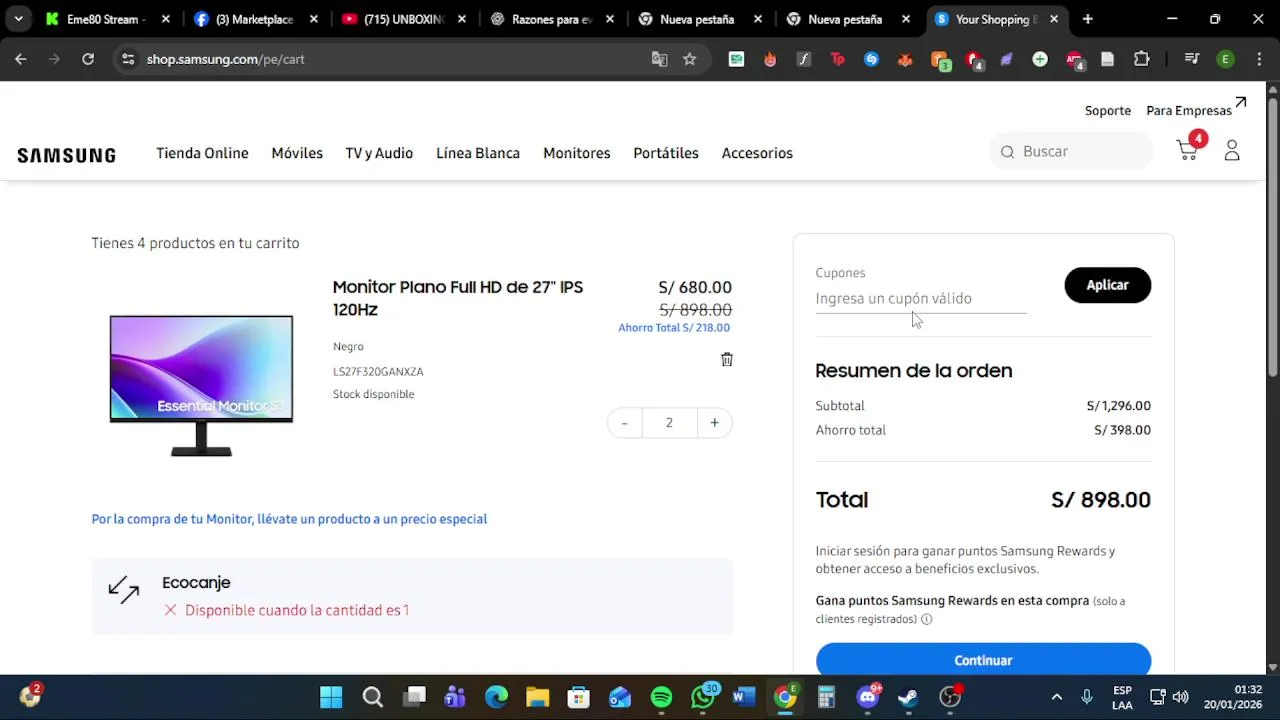
Task: Open Chrome profile avatar E
Action: click(x=1226, y=59)
